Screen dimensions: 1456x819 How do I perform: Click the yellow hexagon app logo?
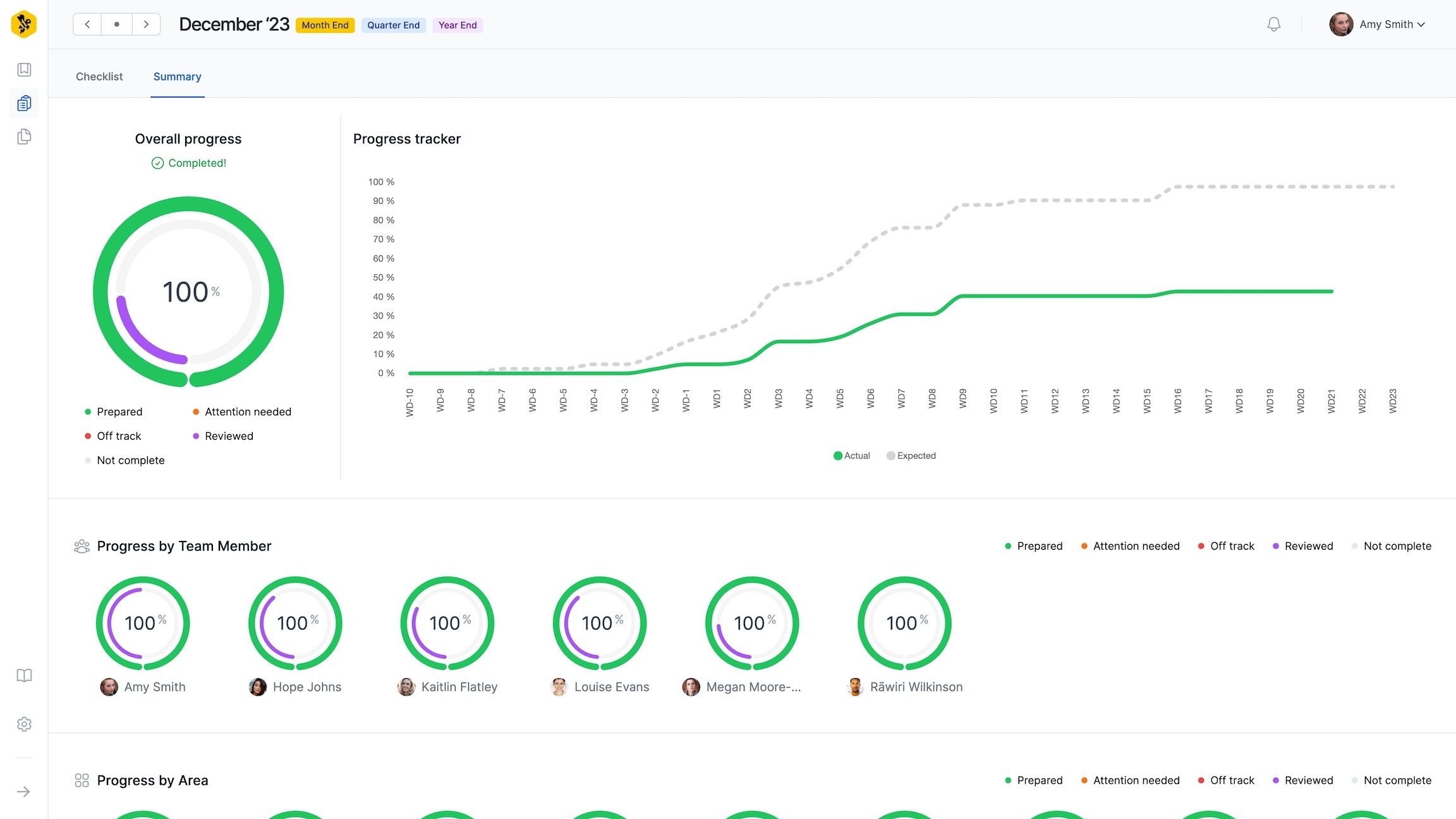click(x=24, y=25)
